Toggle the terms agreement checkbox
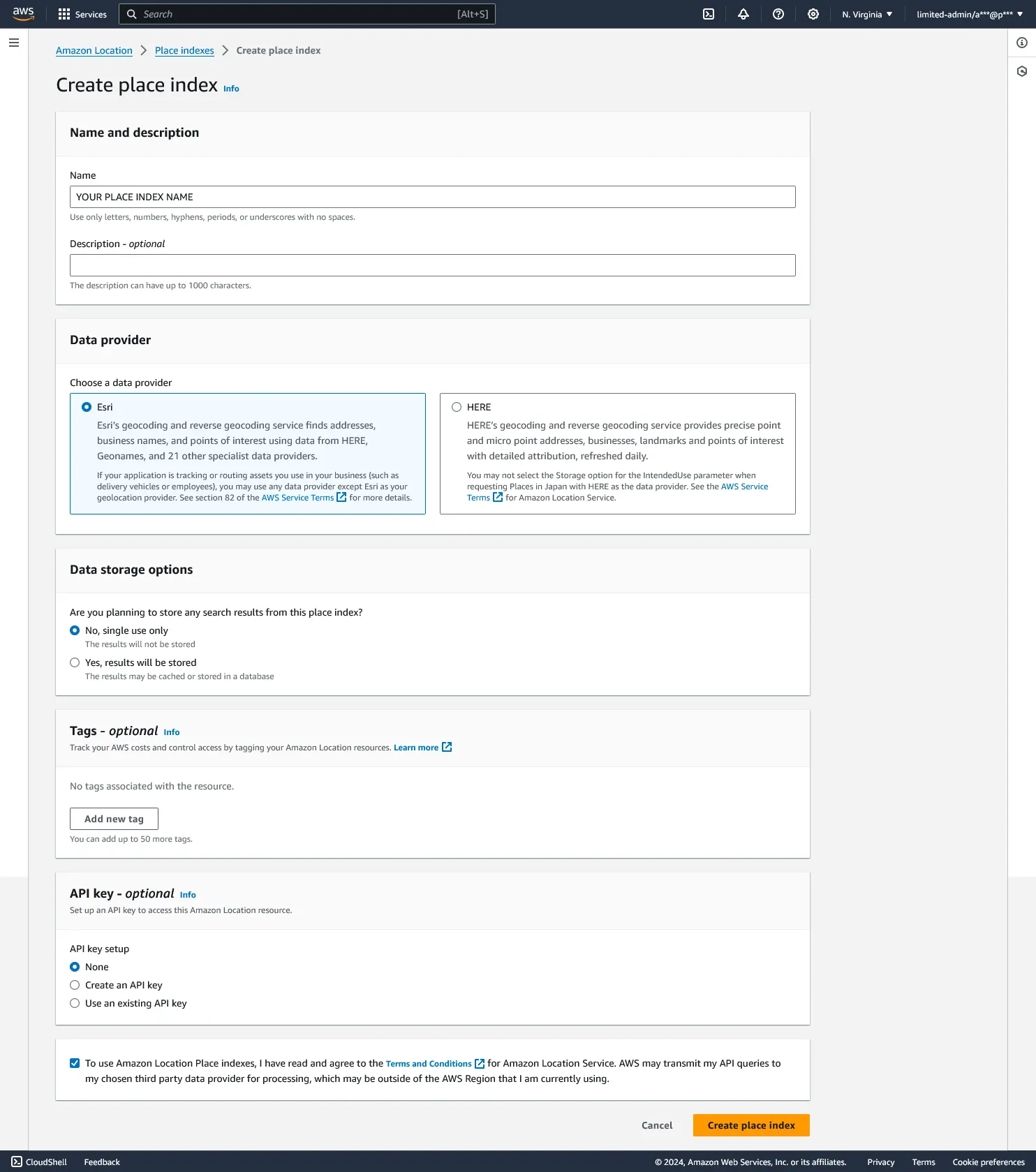 [75, 1063]
